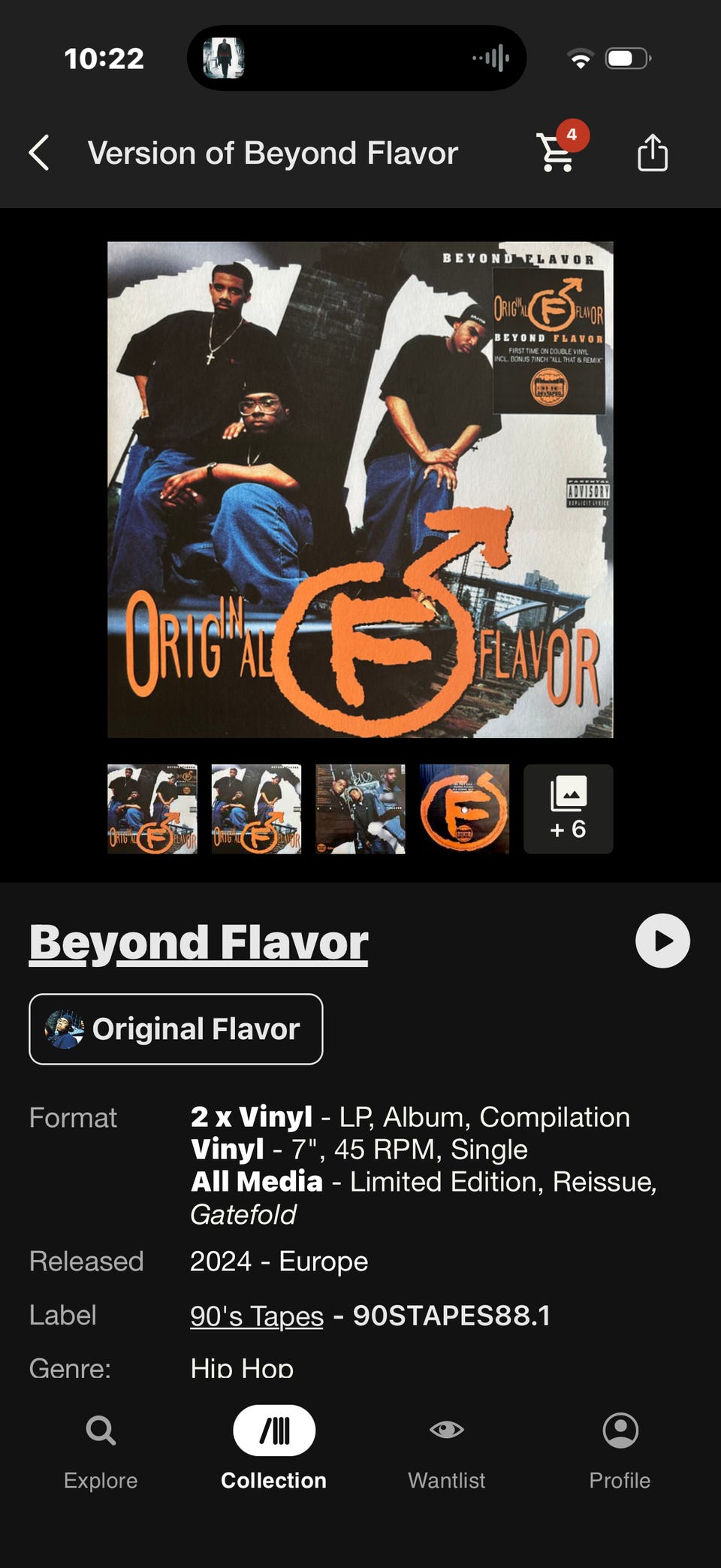Tap the main album cover image
Screen dimensions: 721x1568
360,489
